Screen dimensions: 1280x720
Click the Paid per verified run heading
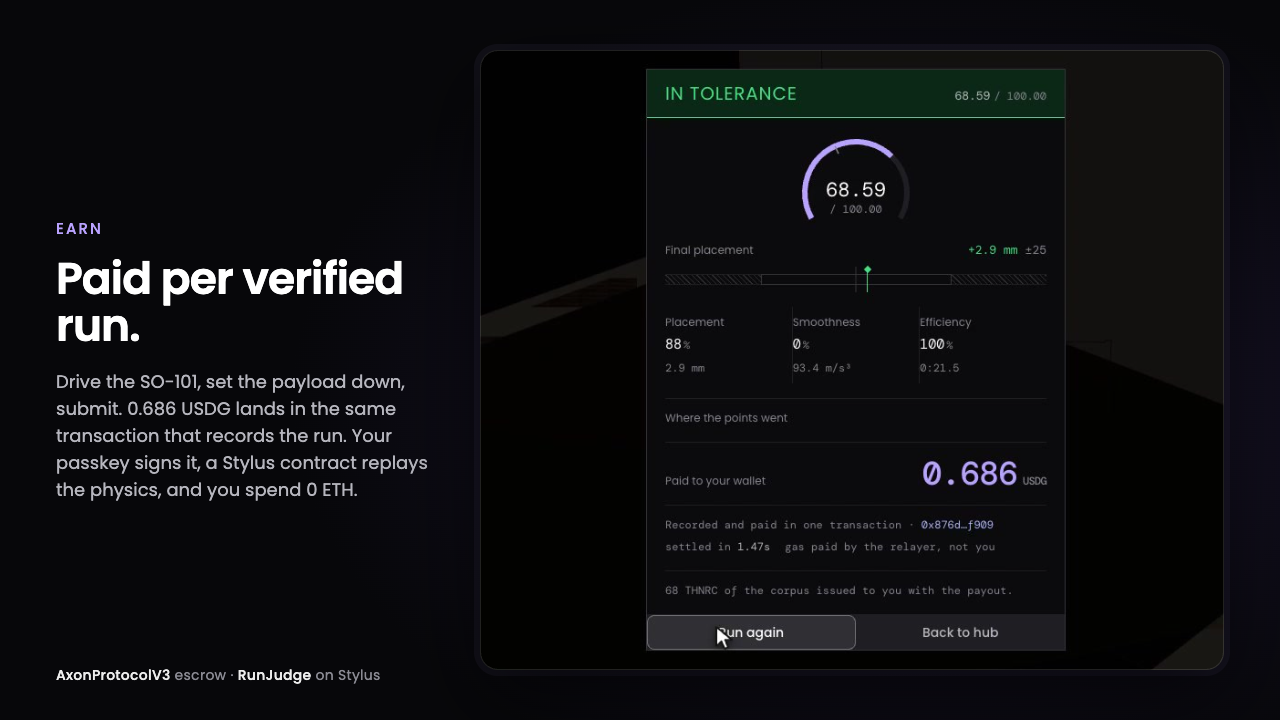[230, 302]
